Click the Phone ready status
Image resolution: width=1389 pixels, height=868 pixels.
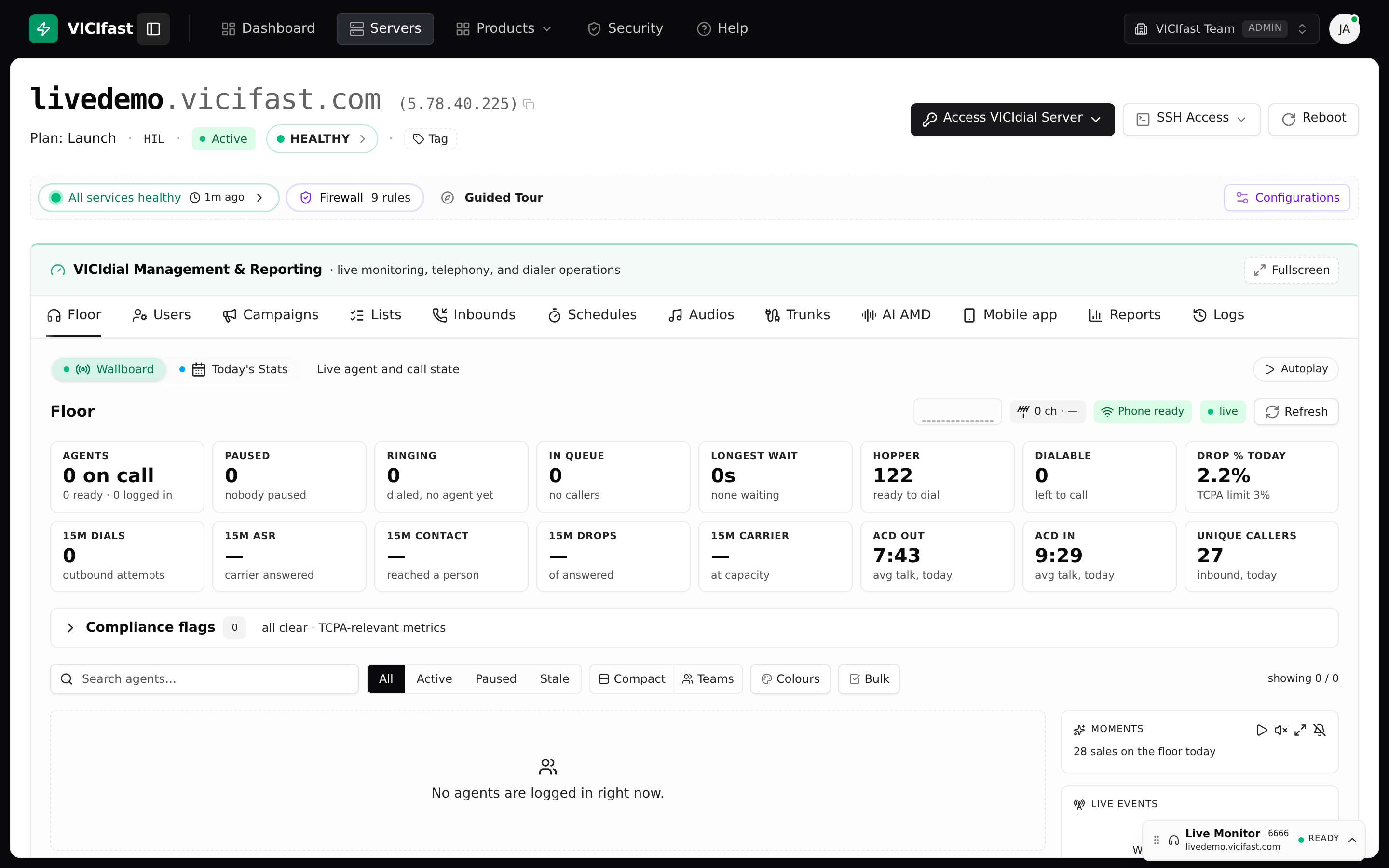tap(1142, 411)
